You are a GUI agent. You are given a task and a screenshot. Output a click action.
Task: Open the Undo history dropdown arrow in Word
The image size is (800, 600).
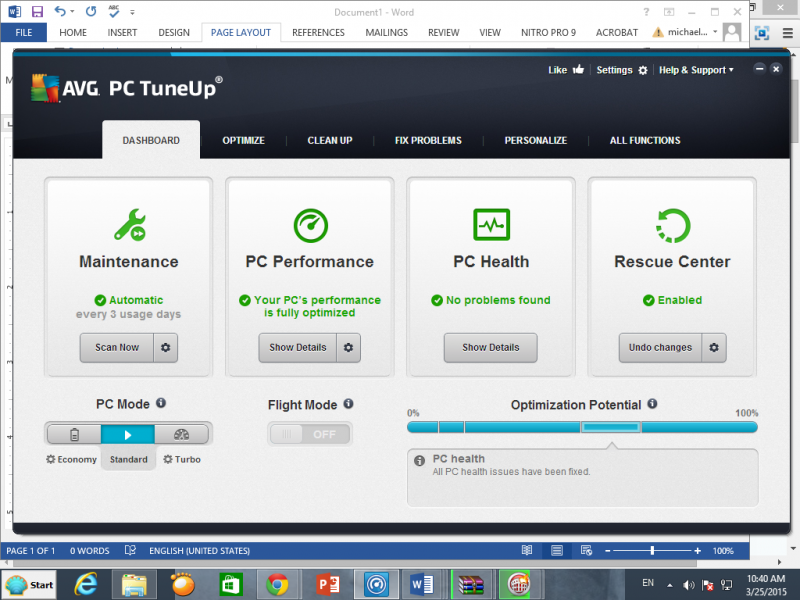pos(72,11)
